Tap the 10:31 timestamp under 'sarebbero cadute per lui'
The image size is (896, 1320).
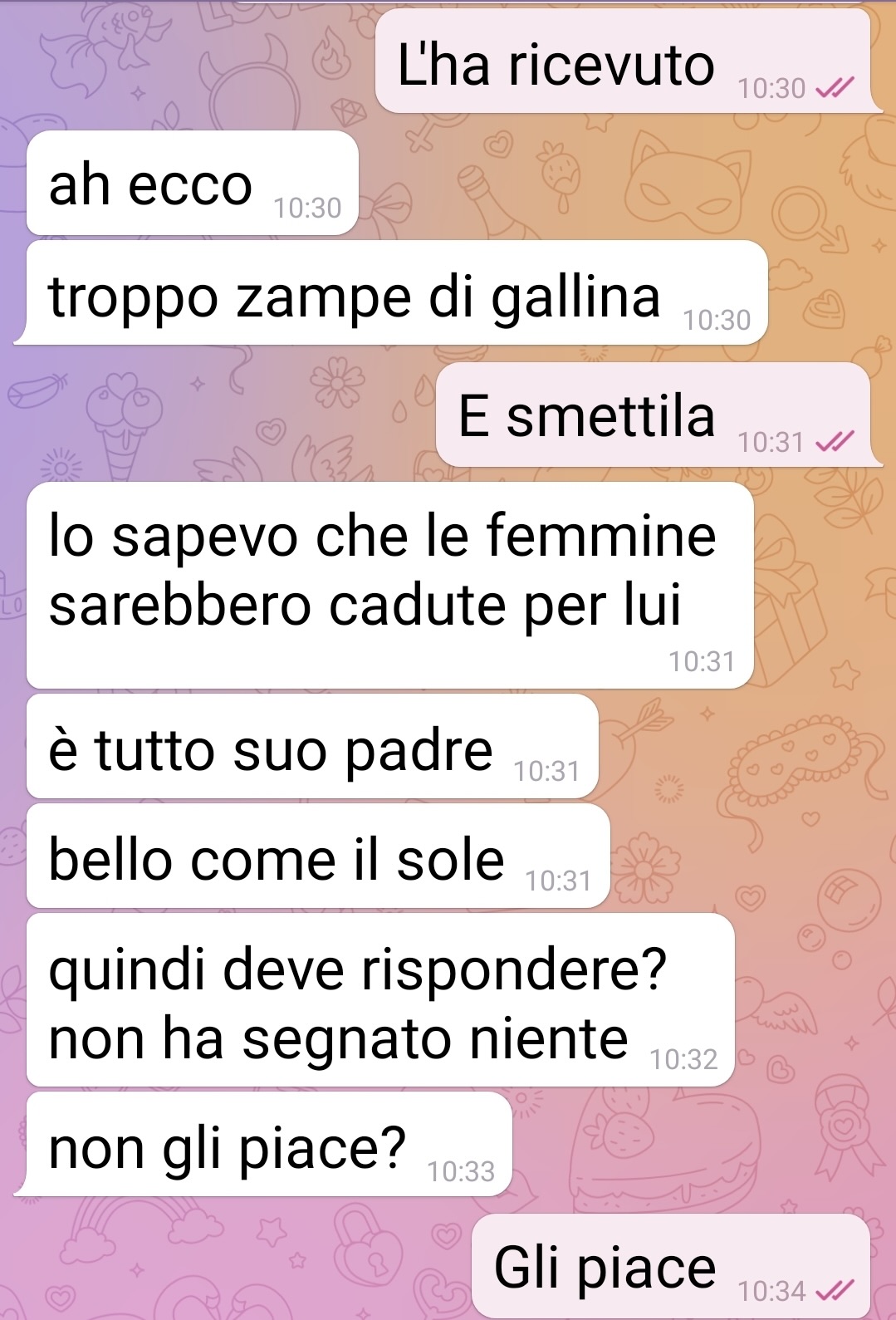(x=702, y=661)
